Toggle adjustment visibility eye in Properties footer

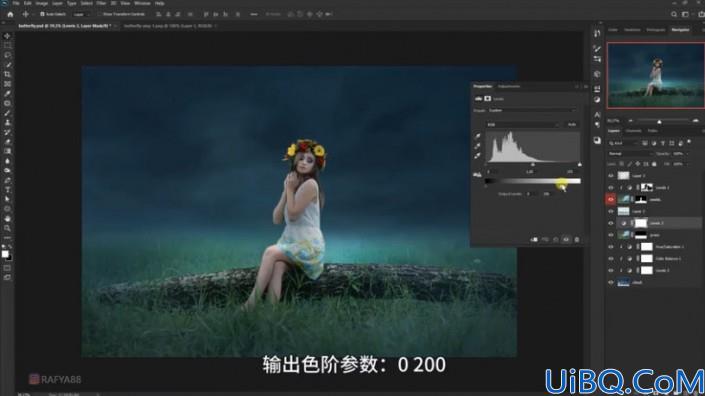[x=566, y=240]
